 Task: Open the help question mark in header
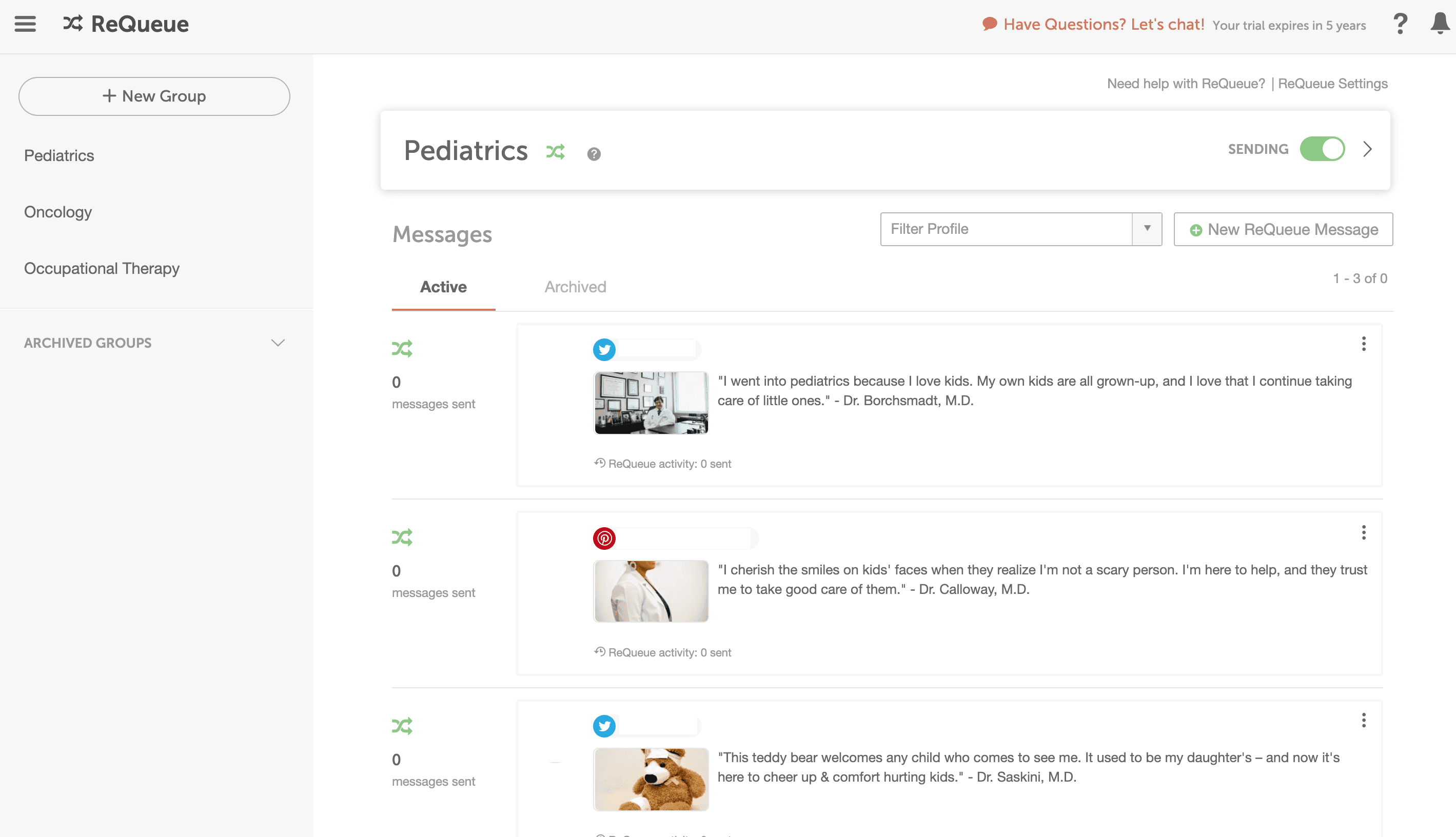coord(1400,24)
